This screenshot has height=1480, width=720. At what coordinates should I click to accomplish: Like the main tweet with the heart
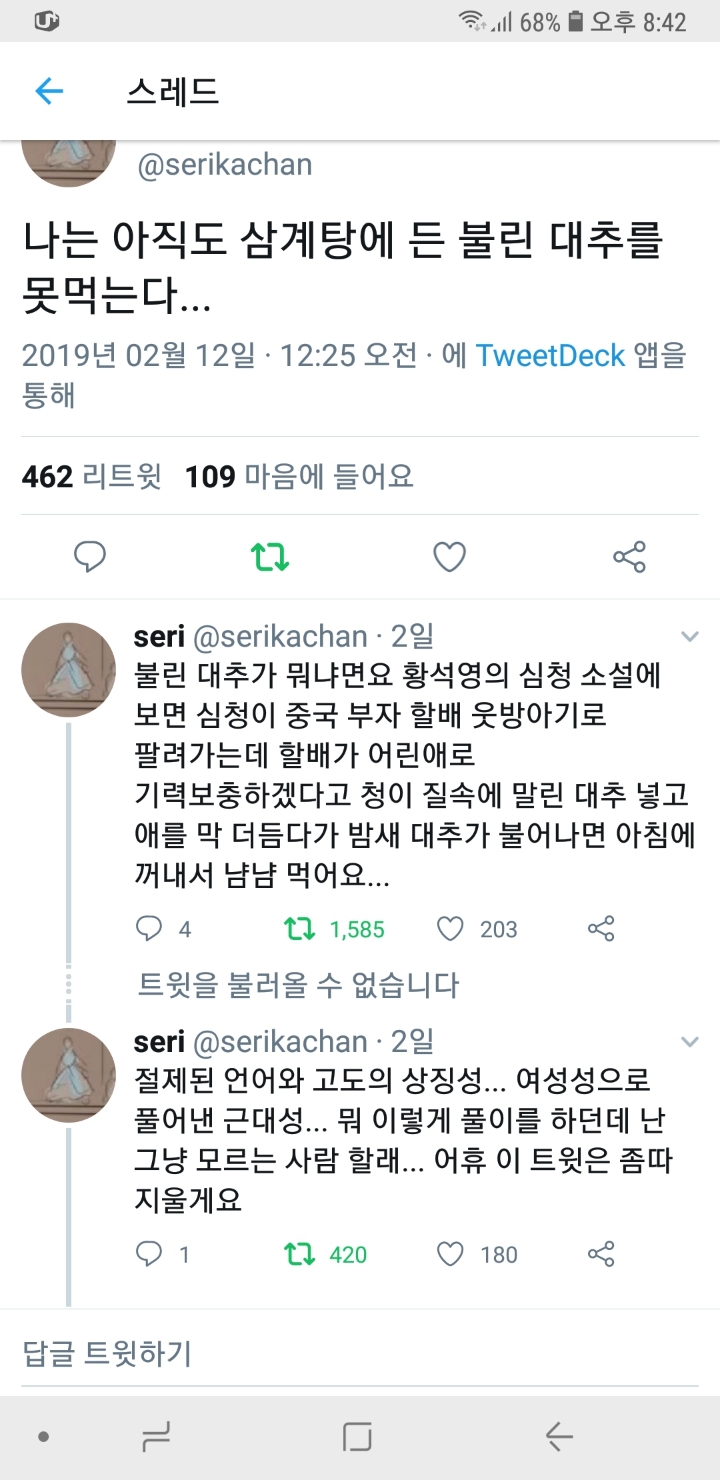(x=449, y=557)
